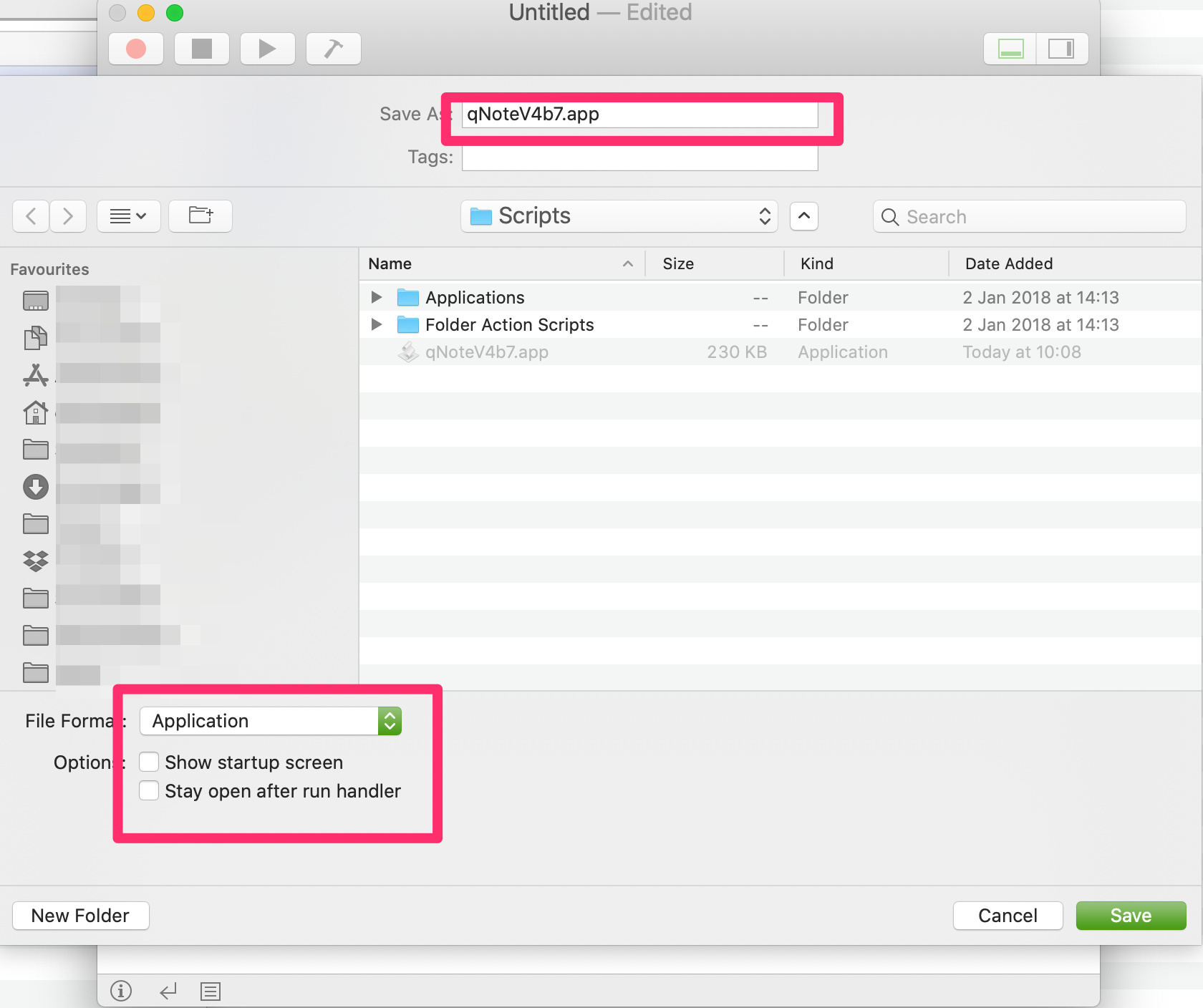This screenshot has height=1008, width=1203.
Task: Click the Compile hammer icon
Action: pyautogui.click(x=333, y=49)
